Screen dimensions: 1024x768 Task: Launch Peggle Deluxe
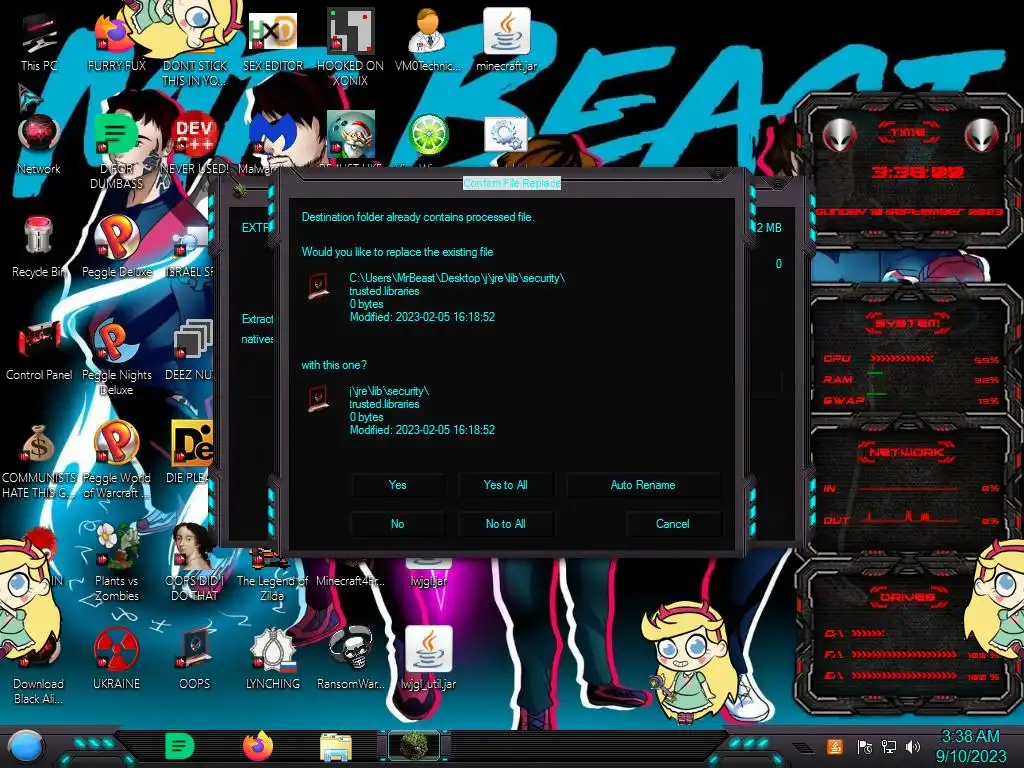point(116,247)
